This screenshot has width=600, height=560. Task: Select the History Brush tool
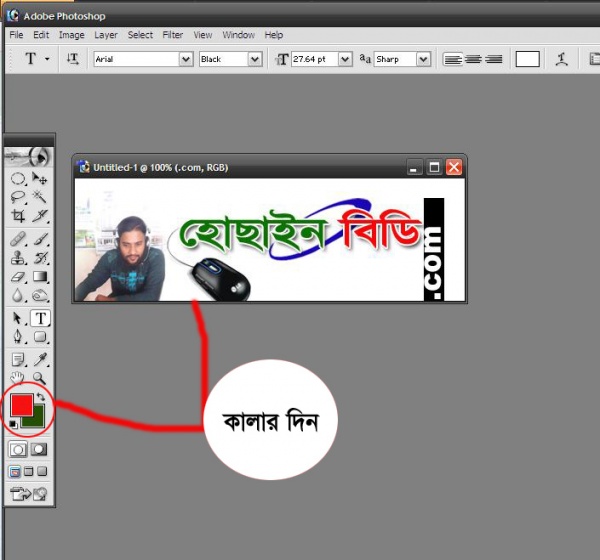point(40,258)
